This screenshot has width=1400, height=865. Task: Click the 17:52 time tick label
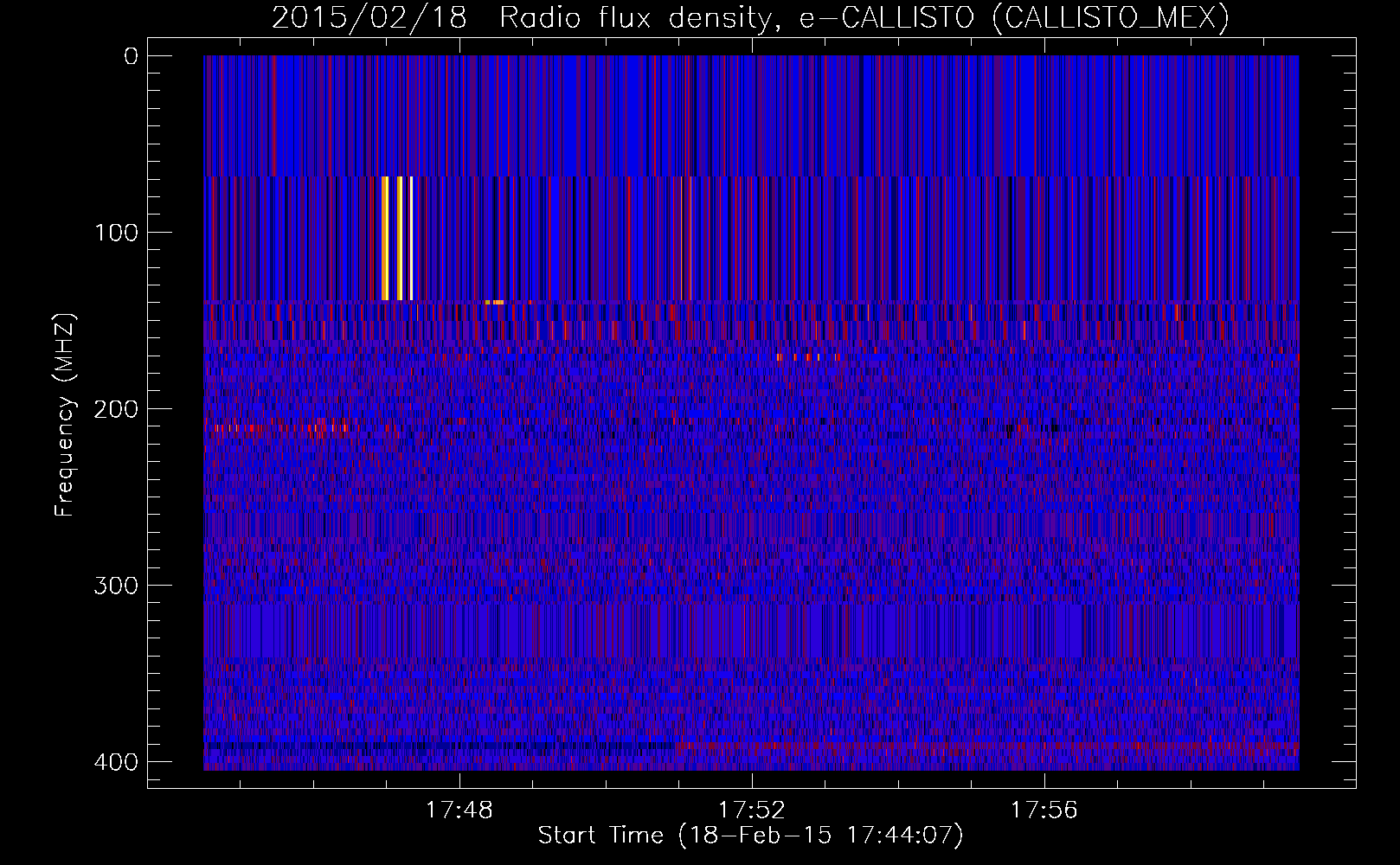(x=752, y=811)
